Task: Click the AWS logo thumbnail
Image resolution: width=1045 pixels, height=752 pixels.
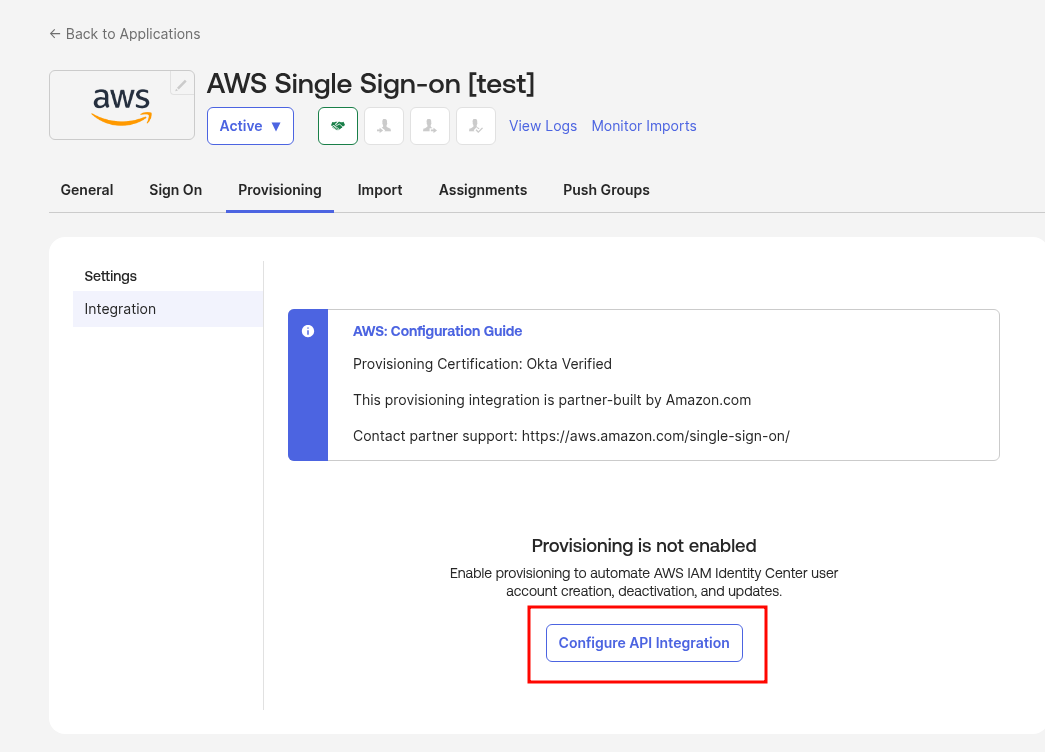Action: coord(121,105)
